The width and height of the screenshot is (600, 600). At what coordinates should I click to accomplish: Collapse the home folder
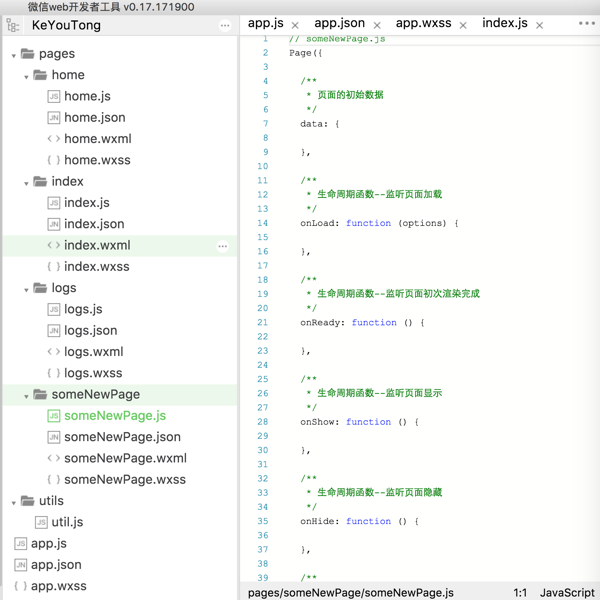(26, 77)
